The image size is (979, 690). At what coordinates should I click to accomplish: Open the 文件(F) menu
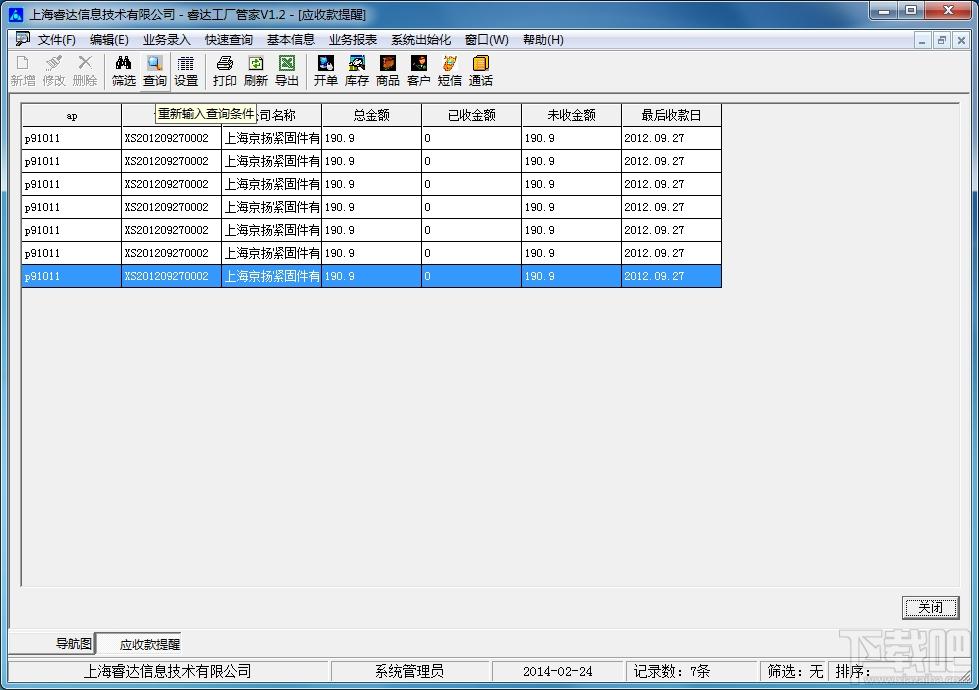pyautogui.click(x=57, y=39)
